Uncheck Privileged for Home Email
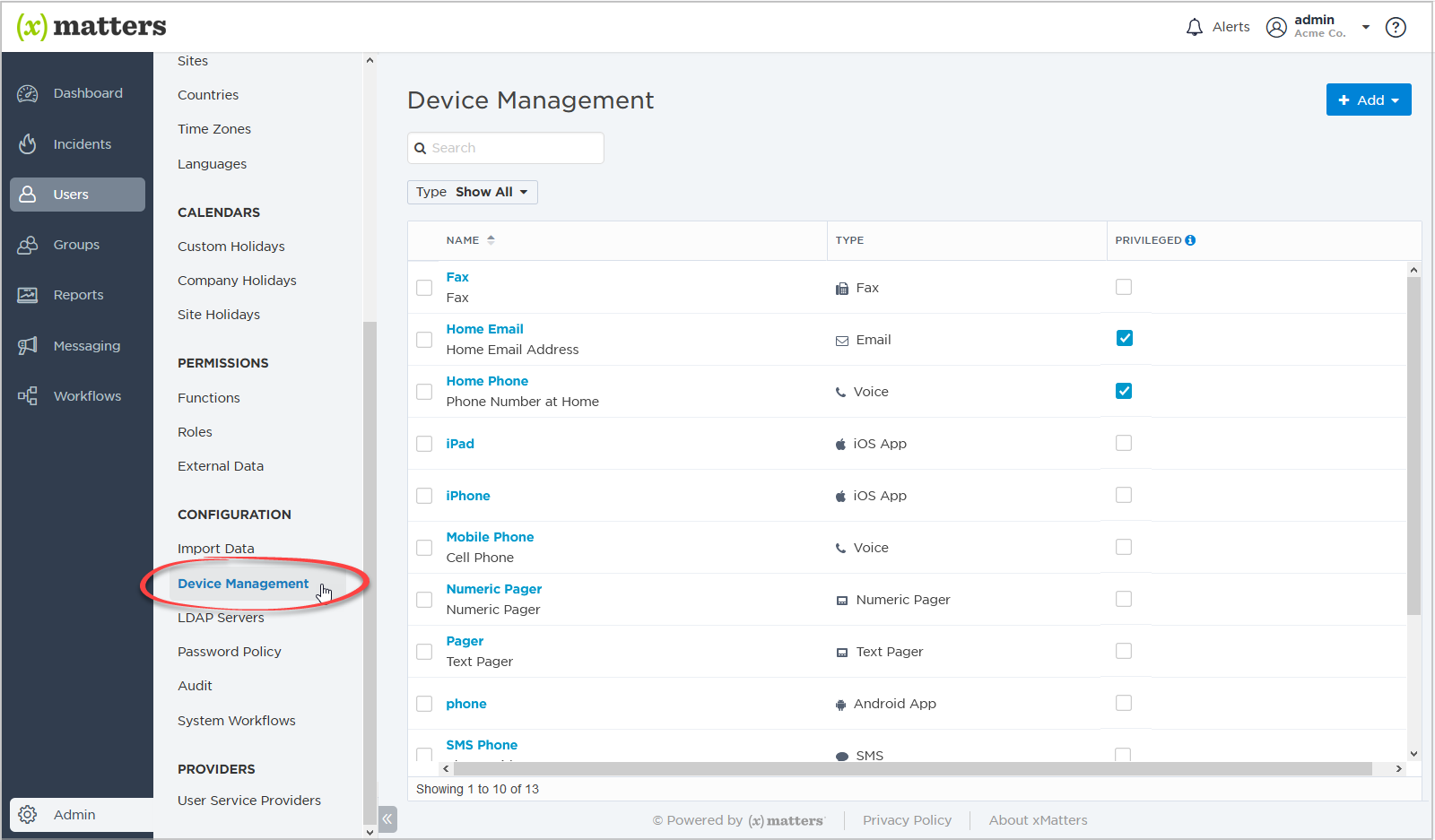 (1124, 338)
